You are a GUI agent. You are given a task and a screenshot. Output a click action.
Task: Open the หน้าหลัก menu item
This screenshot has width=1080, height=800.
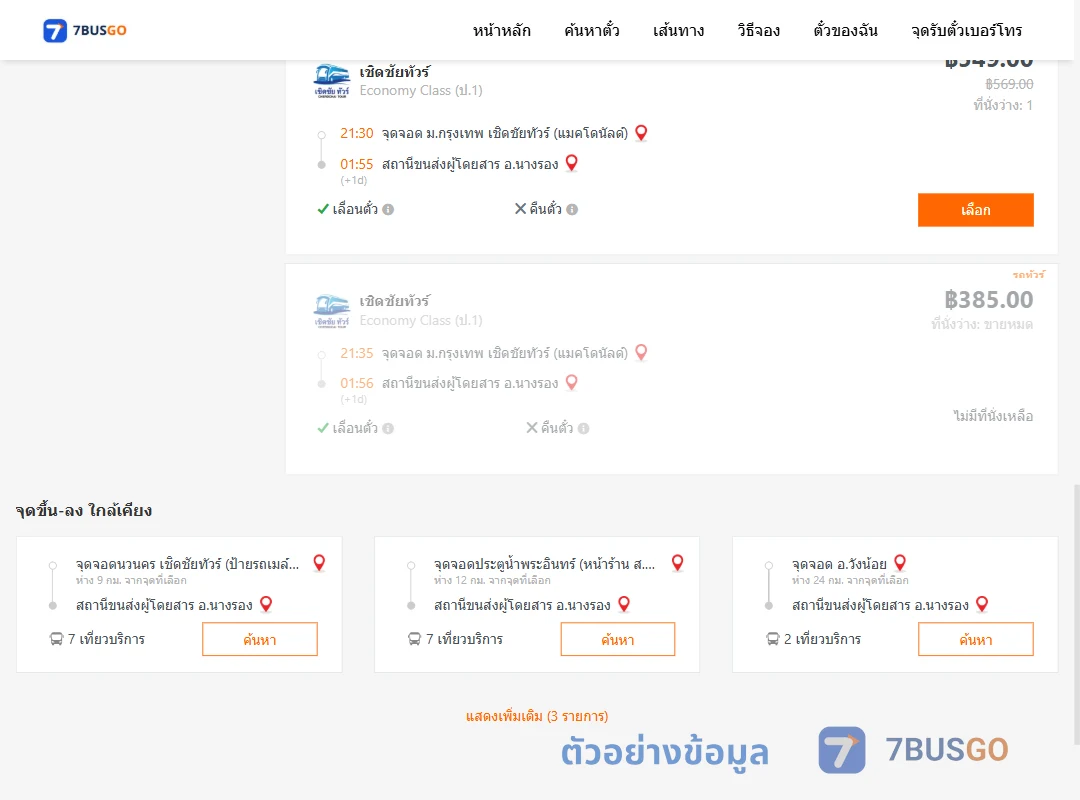coord(501,30)
